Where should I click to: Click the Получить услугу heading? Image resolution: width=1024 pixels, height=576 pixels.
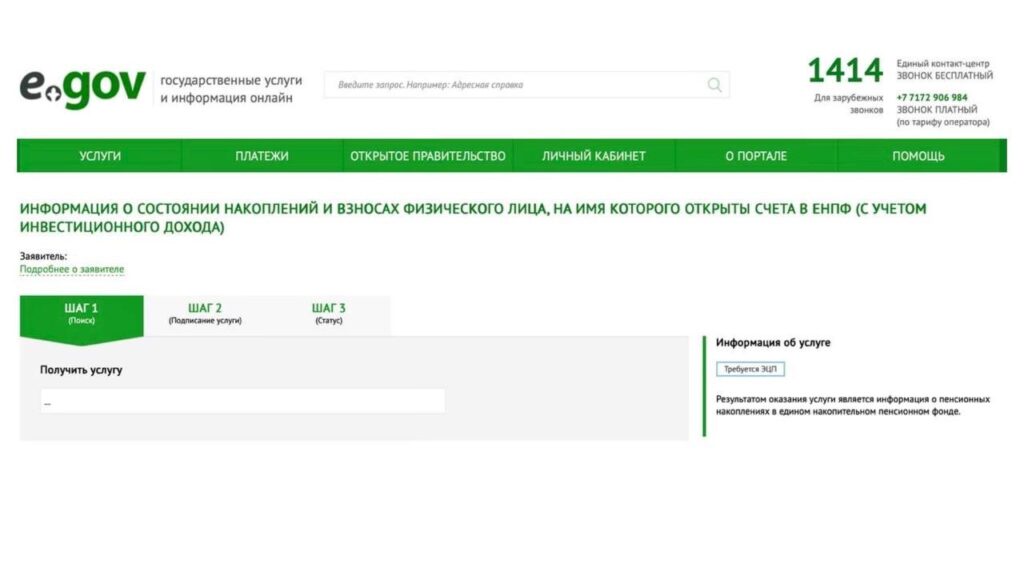81,370
